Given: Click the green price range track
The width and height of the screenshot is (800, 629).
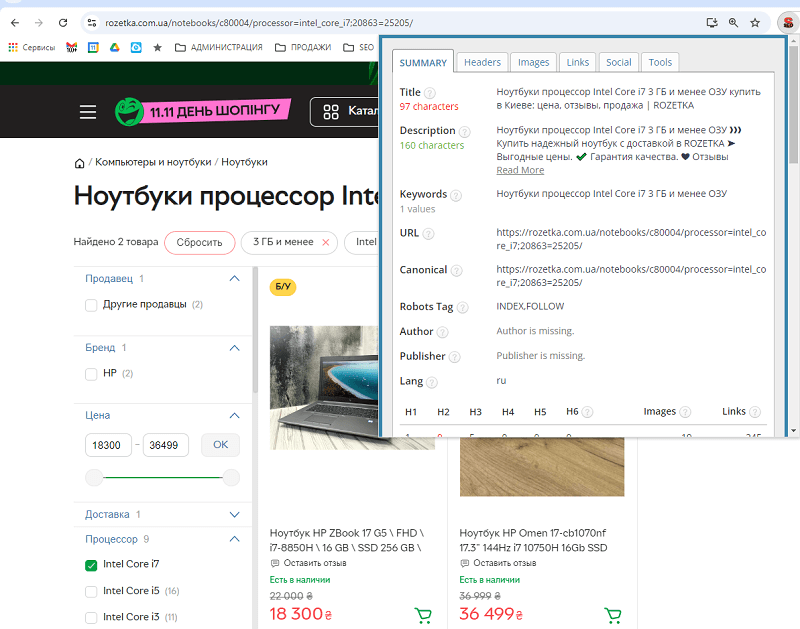Looking at the screenshot, I should [x=162, y=477].
